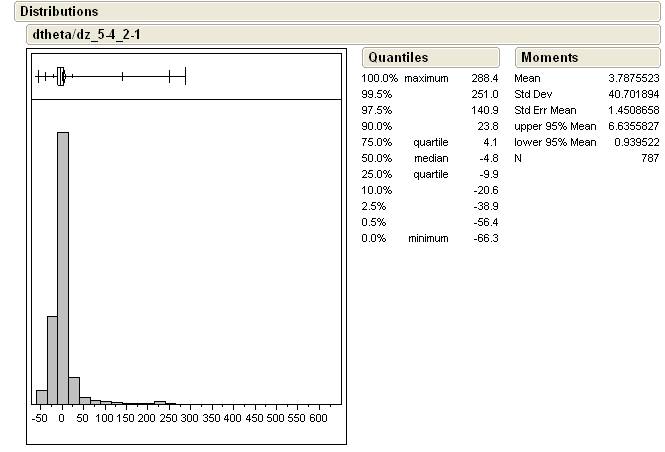Collapse the Moments section header

point(549,58)
